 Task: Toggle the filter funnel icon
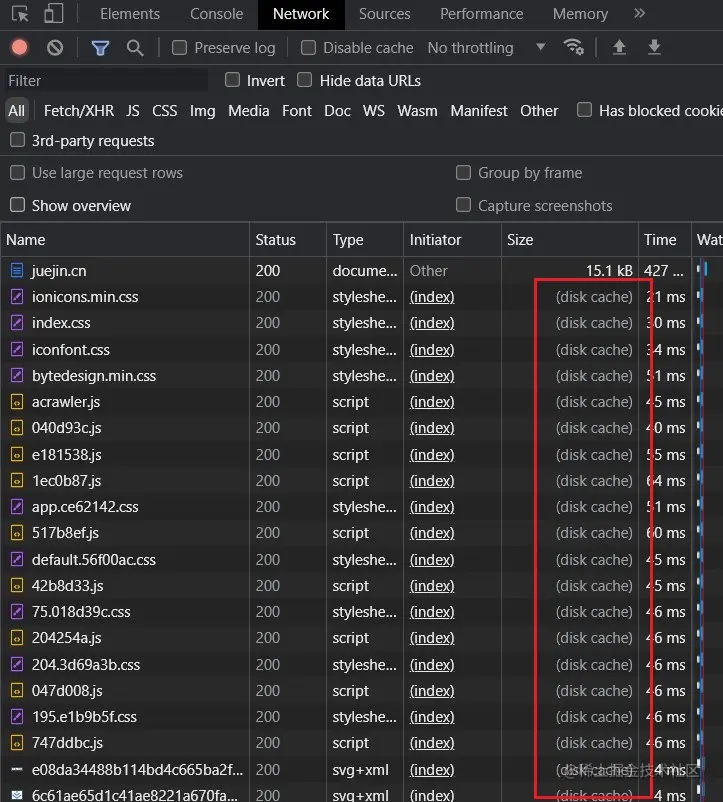click(100, 48)
